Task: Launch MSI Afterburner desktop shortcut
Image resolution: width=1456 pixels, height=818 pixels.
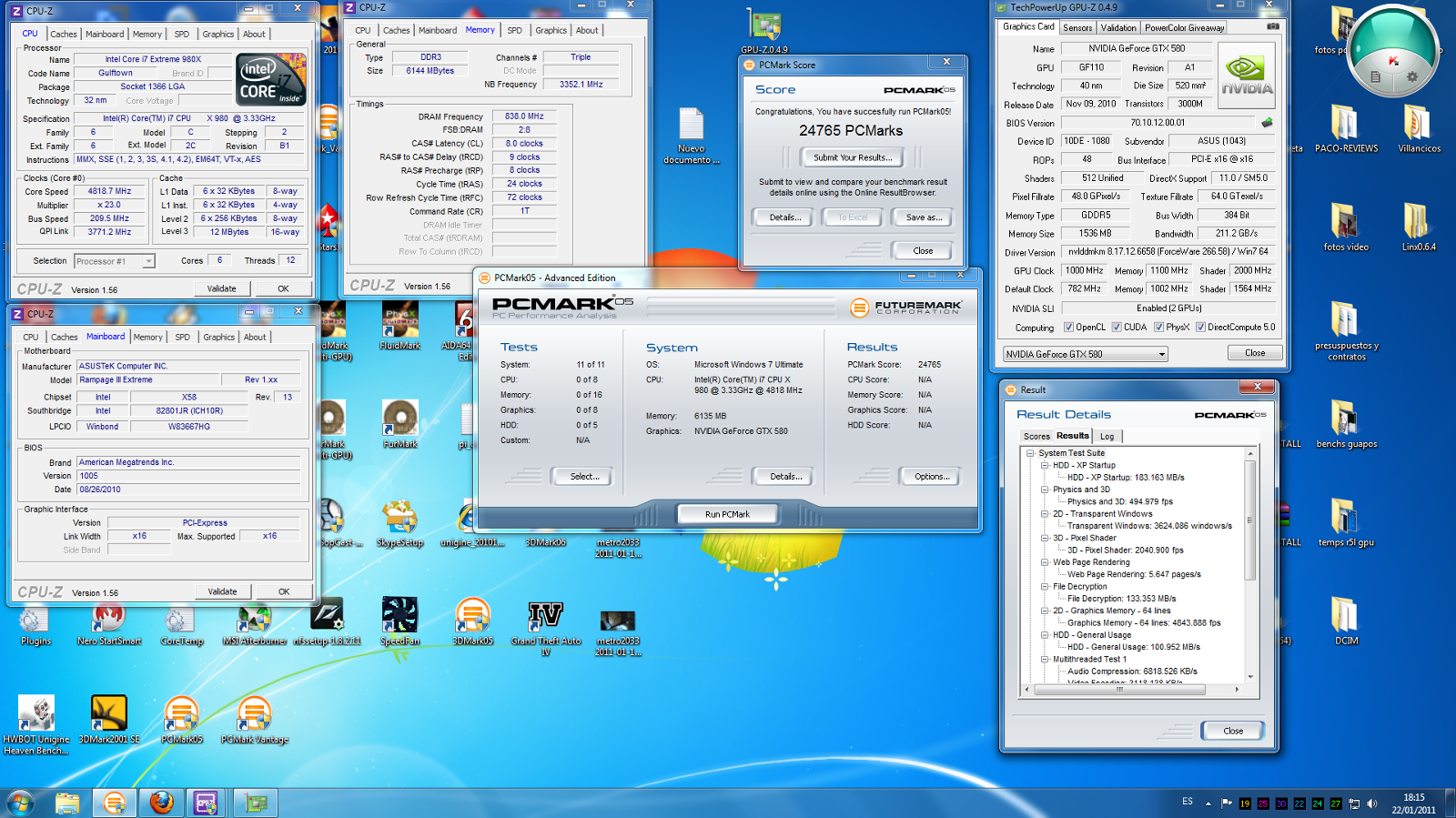Action: click(255, 621)
